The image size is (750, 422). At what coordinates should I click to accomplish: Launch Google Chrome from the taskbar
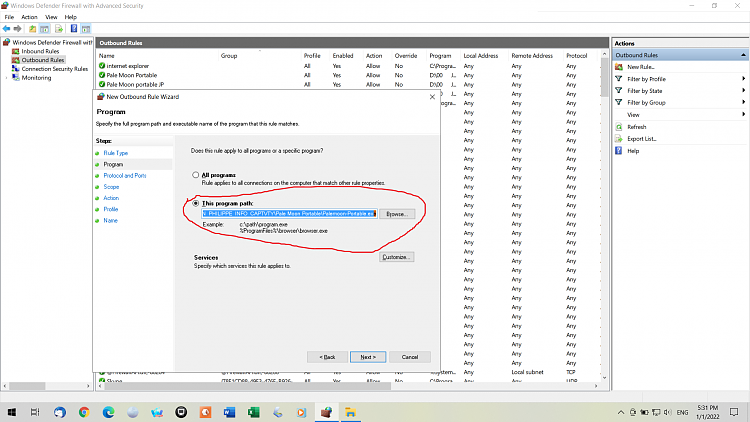click(x=84, y=412)
